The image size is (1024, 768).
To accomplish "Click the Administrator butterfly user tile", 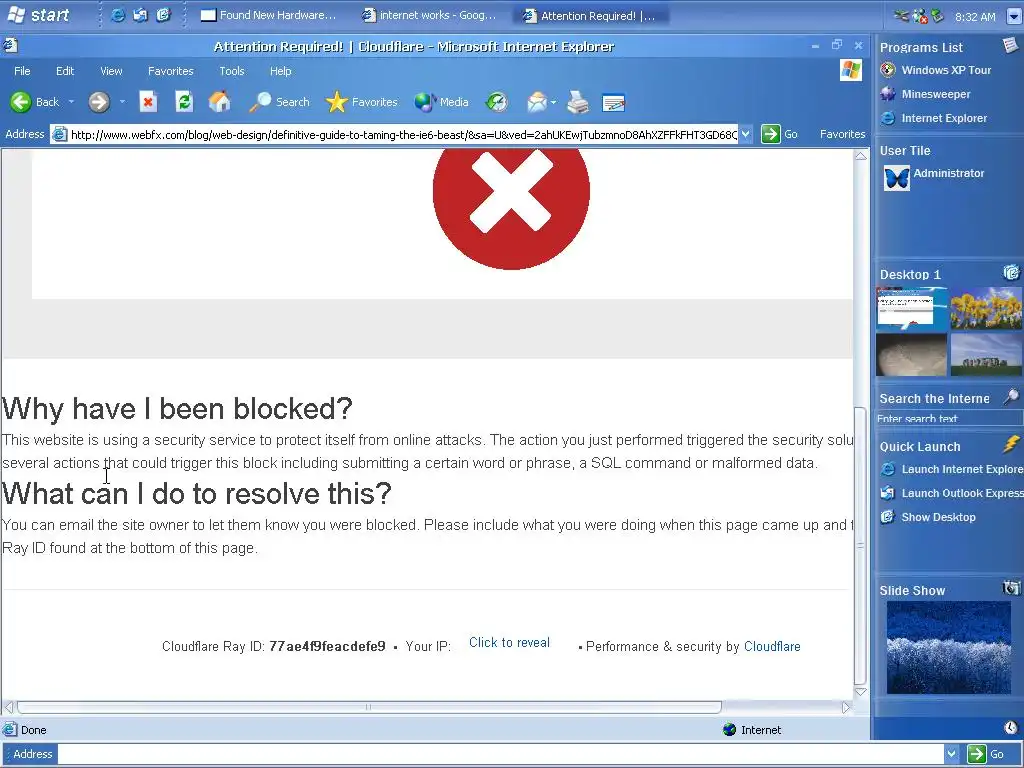I will tap(897, 178).
